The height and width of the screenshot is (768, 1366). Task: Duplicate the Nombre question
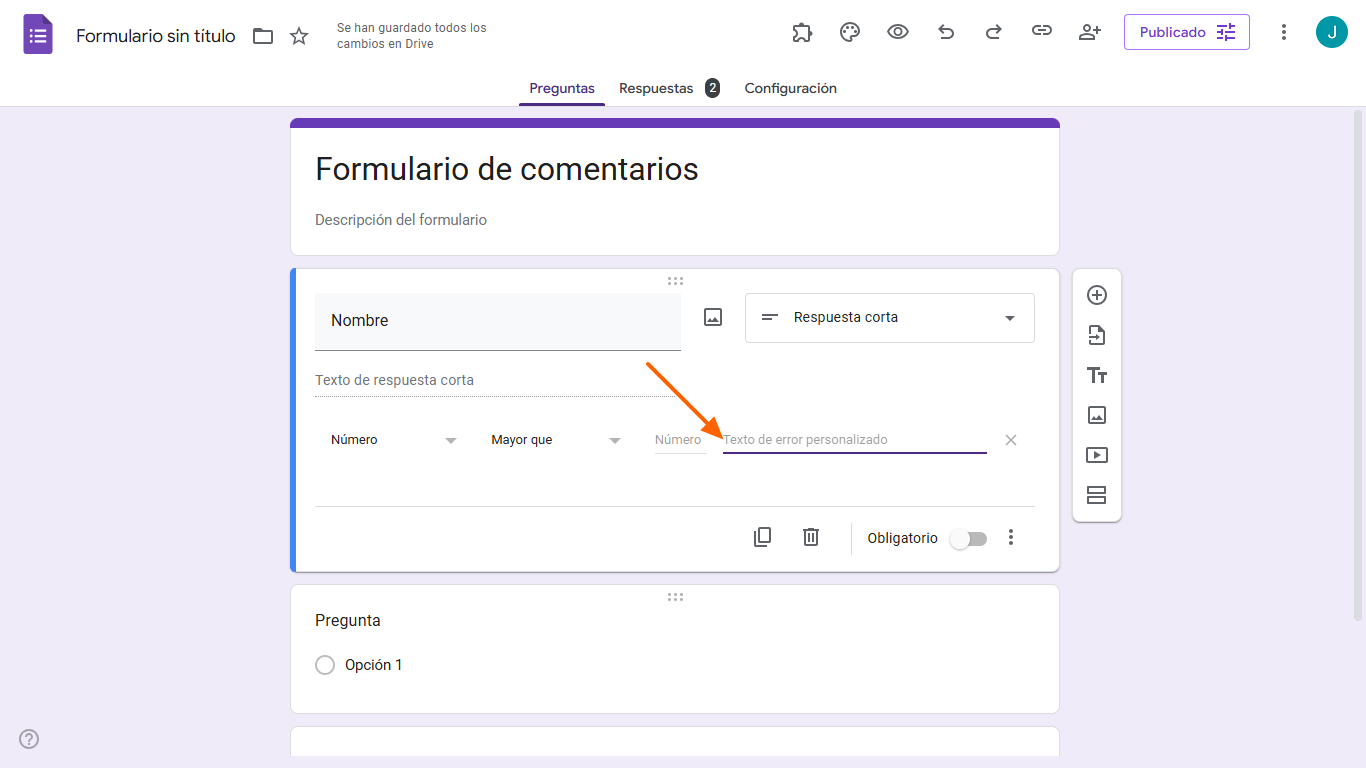(762, 537)
